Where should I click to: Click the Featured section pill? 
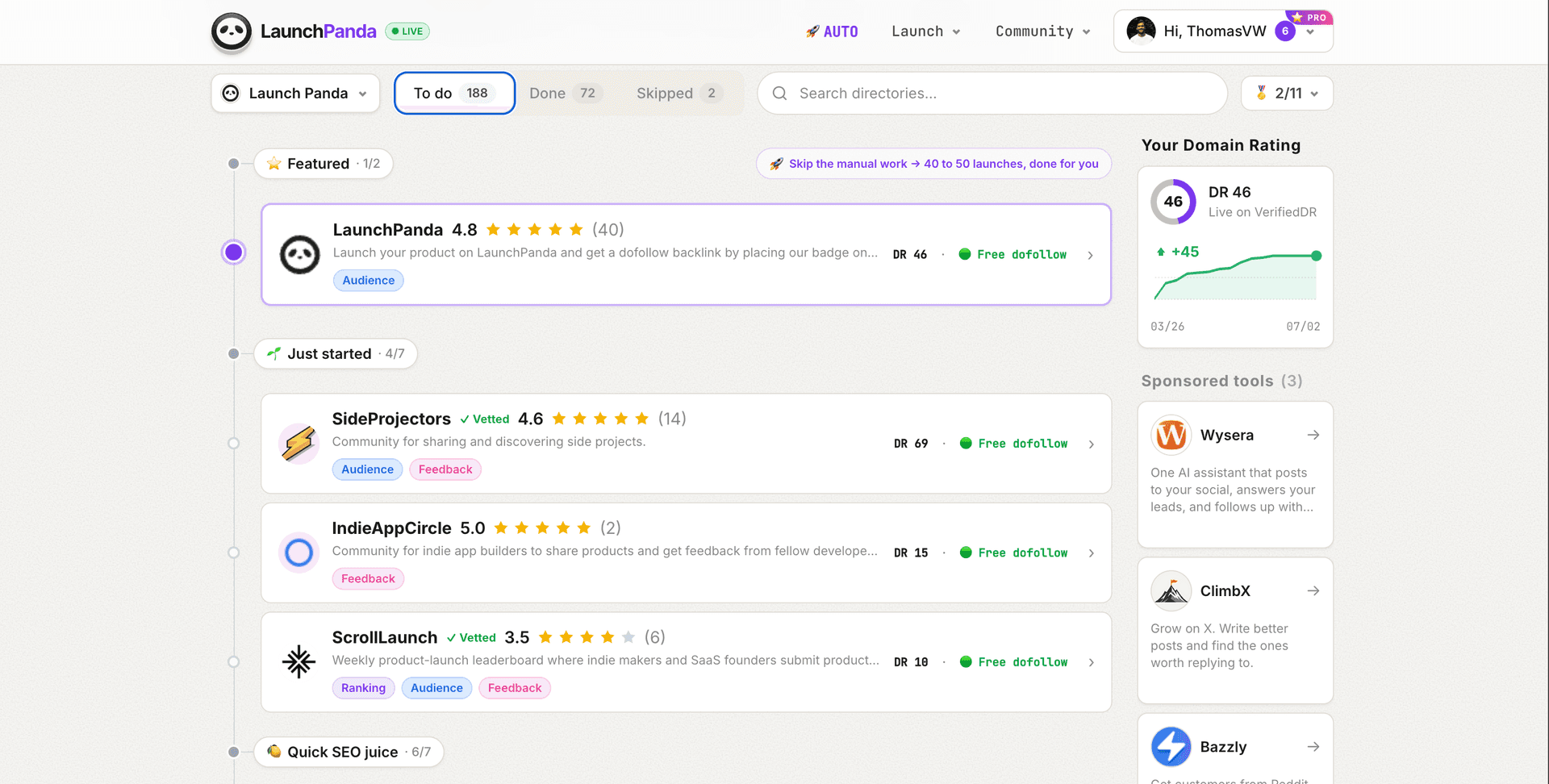[324, 164]
